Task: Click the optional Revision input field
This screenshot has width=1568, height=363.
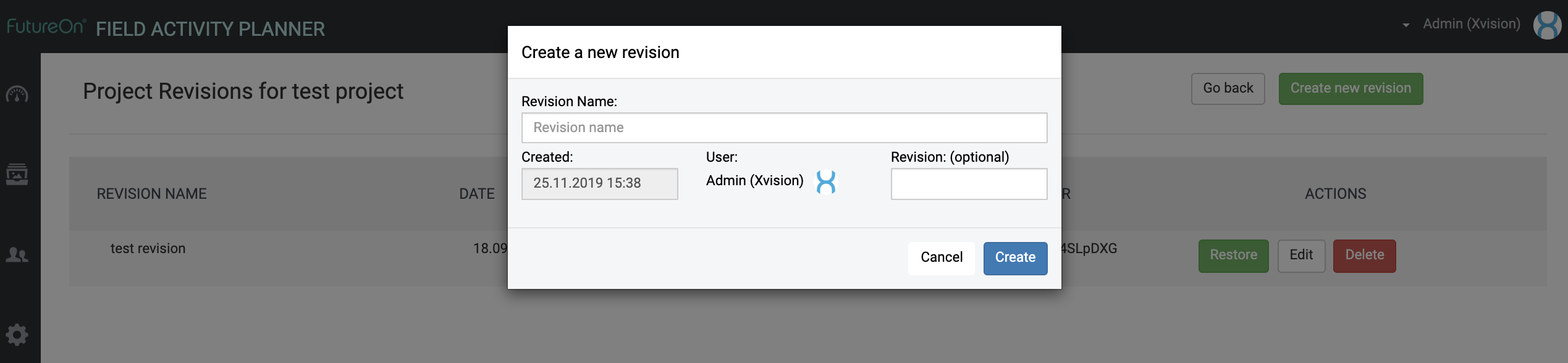Action: (x=969, y=184)
